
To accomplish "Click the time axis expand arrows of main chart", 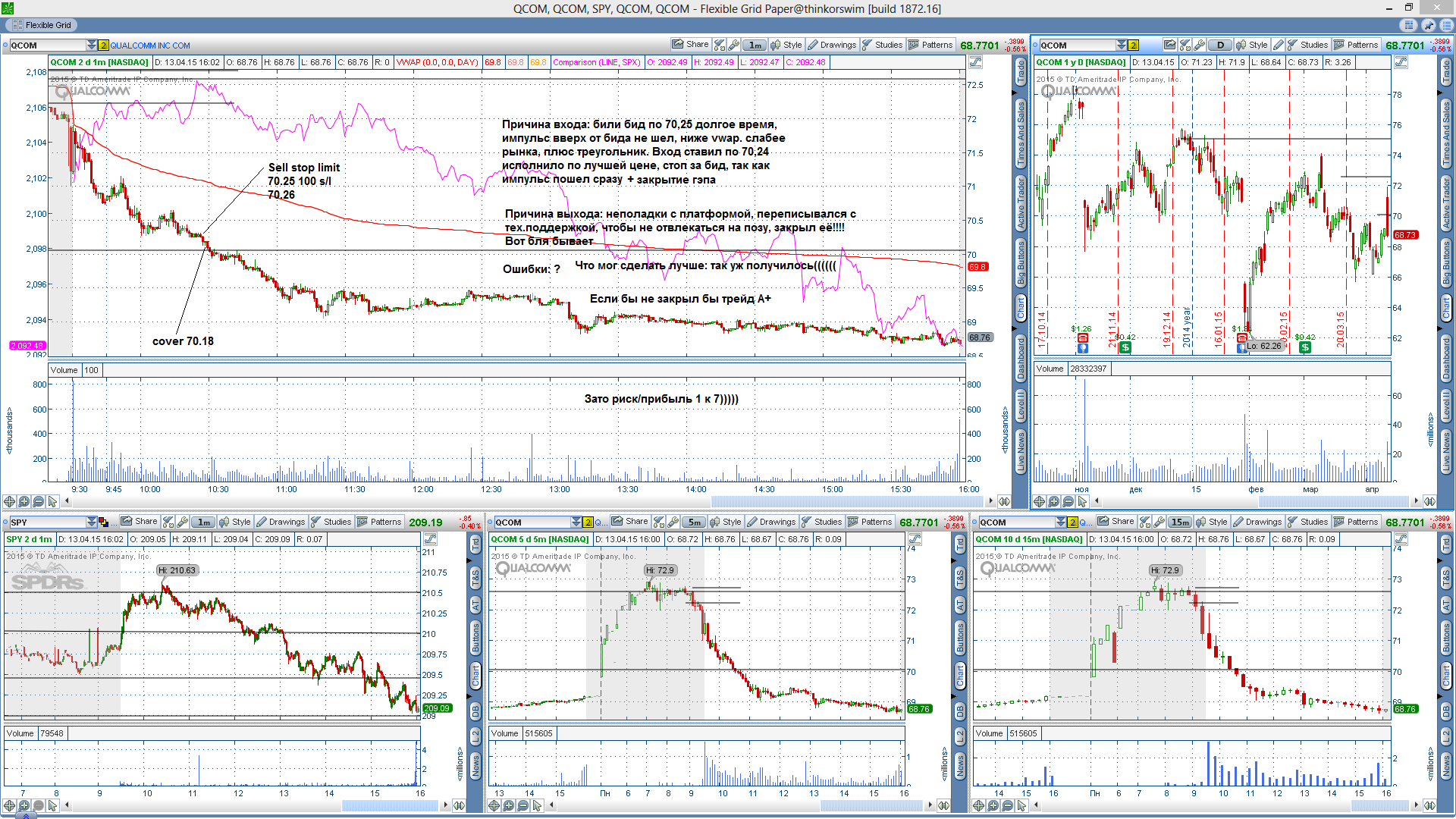I will 1004,501.
